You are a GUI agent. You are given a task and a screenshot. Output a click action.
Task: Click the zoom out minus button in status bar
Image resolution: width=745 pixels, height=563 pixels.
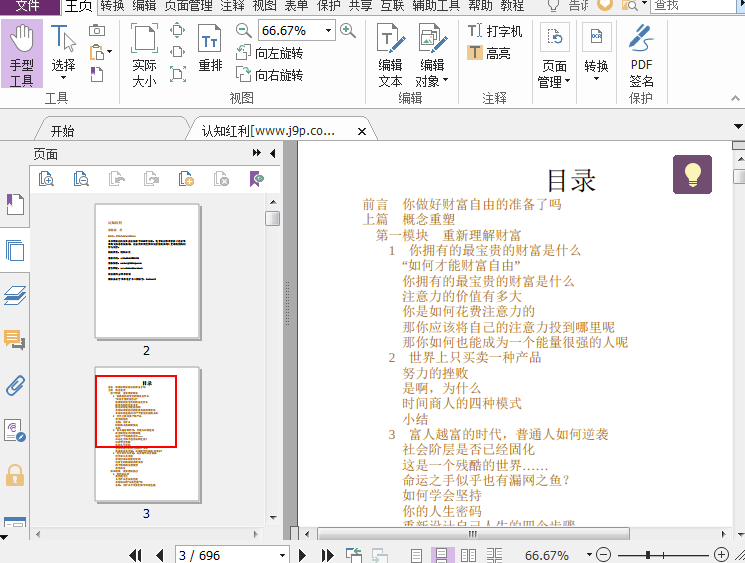603,554
